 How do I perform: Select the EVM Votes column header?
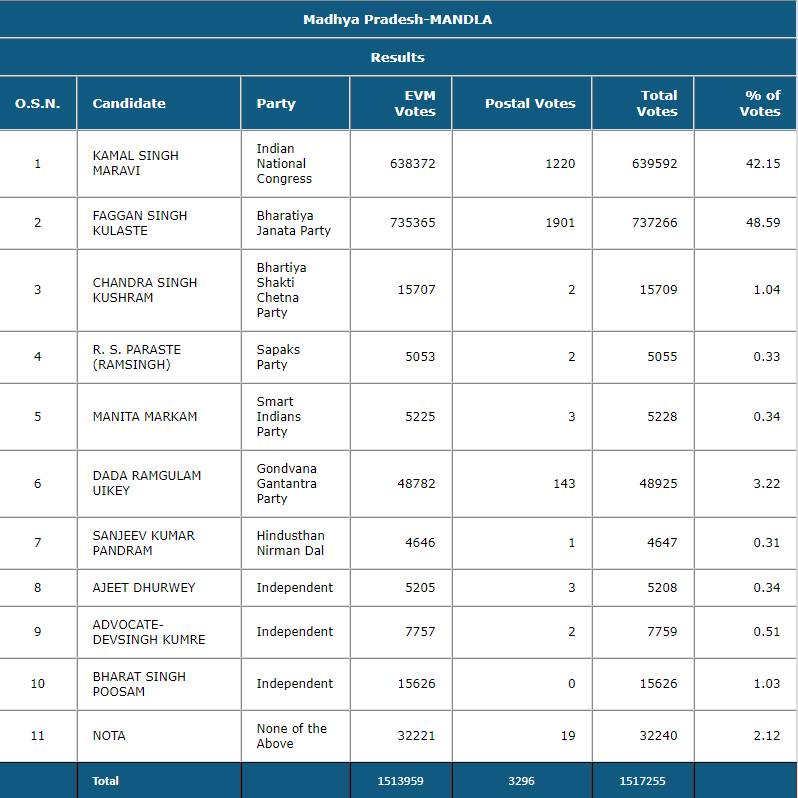414,103
